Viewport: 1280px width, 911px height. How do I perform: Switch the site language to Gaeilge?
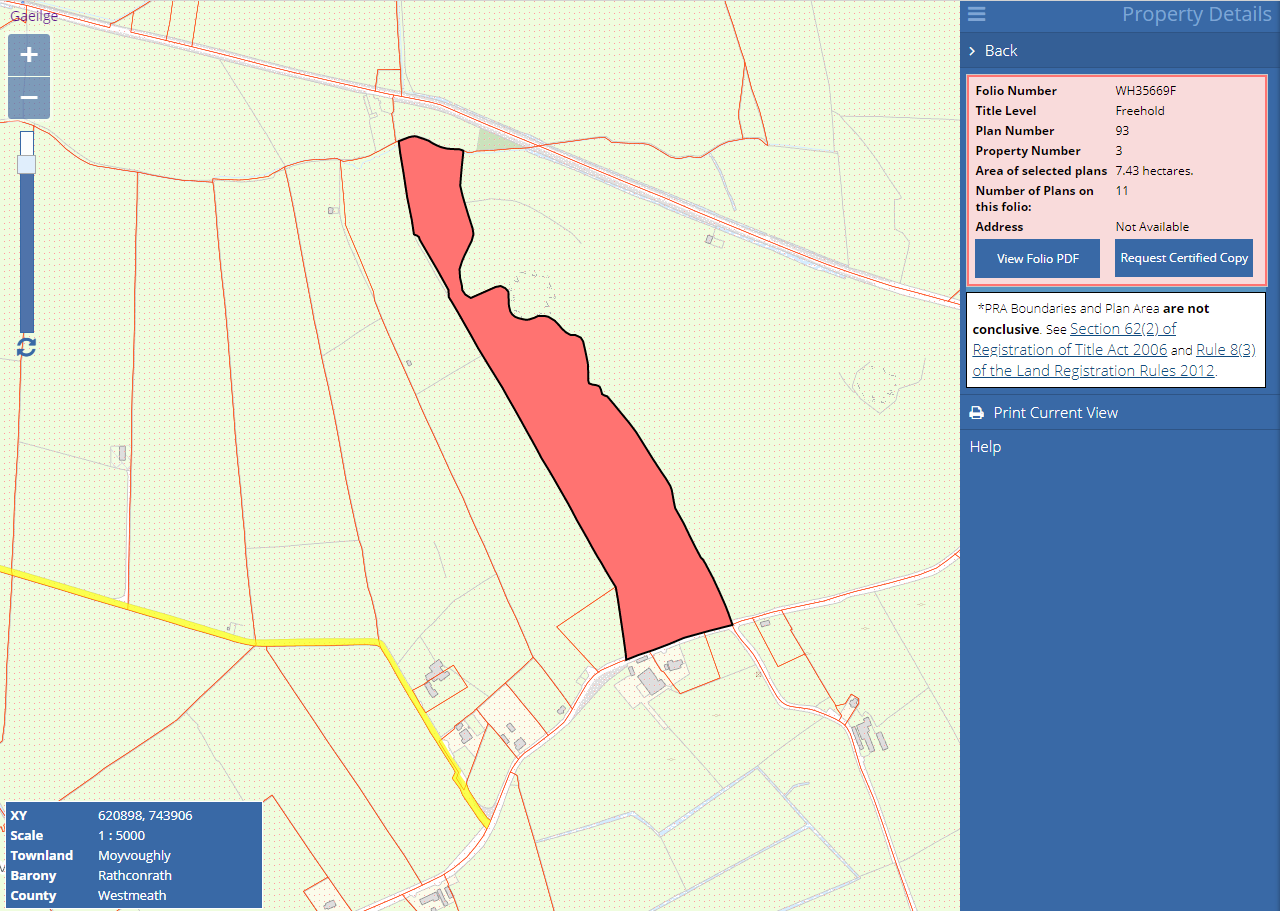click(x=33, y=15)
